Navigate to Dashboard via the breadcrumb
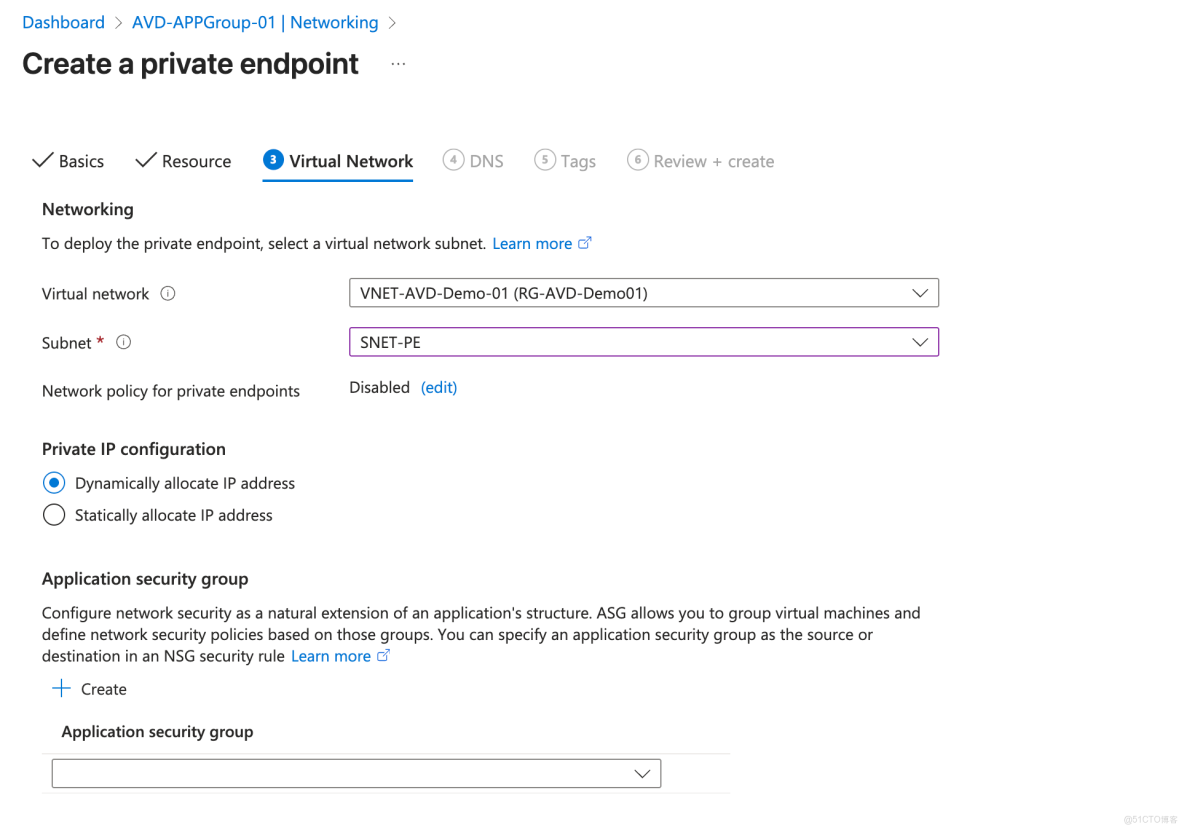Viewport: 1184px width, 830px height. [x=63, y=21]
